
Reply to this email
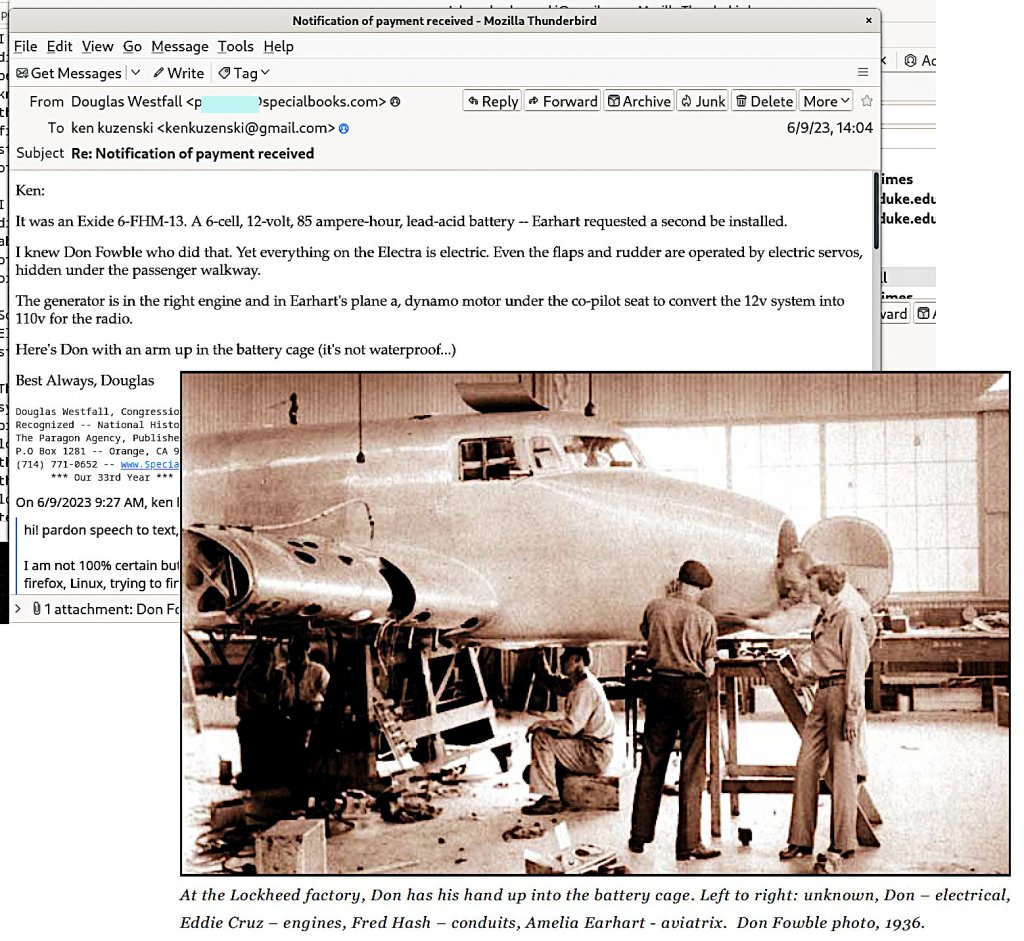click(491, 101)
